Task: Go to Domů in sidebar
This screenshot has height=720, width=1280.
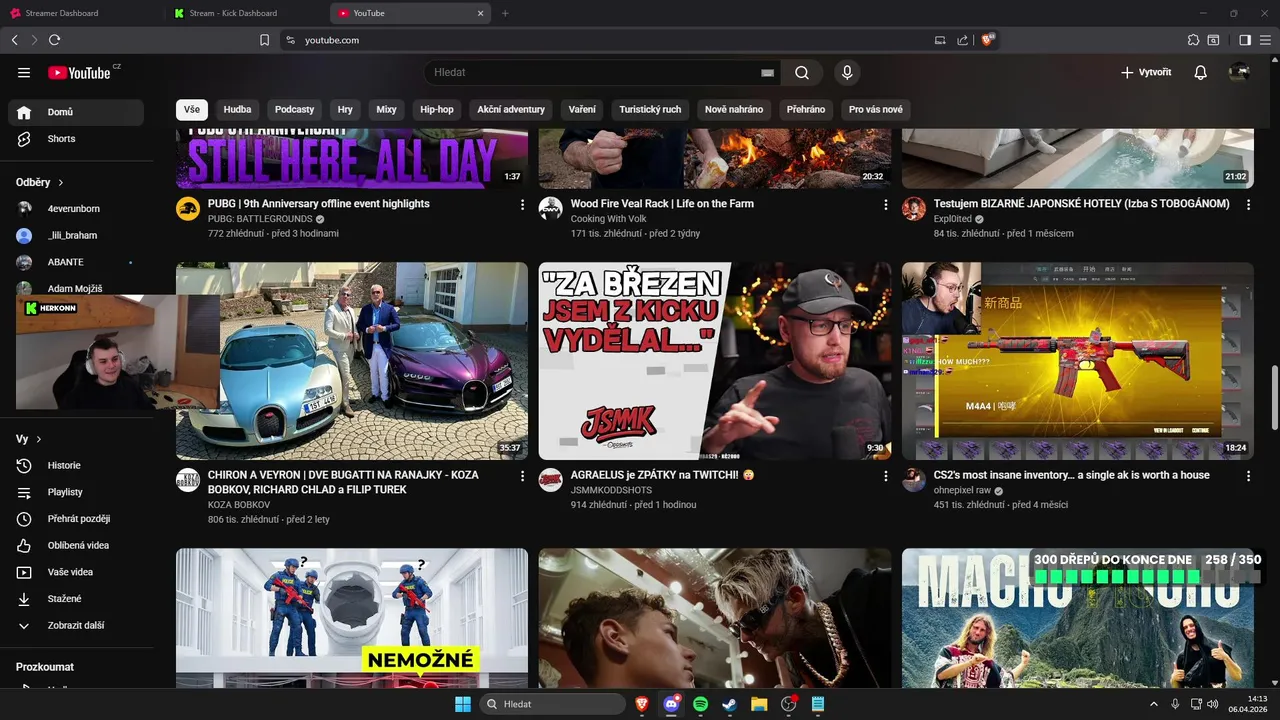Action: pos(76,112)
